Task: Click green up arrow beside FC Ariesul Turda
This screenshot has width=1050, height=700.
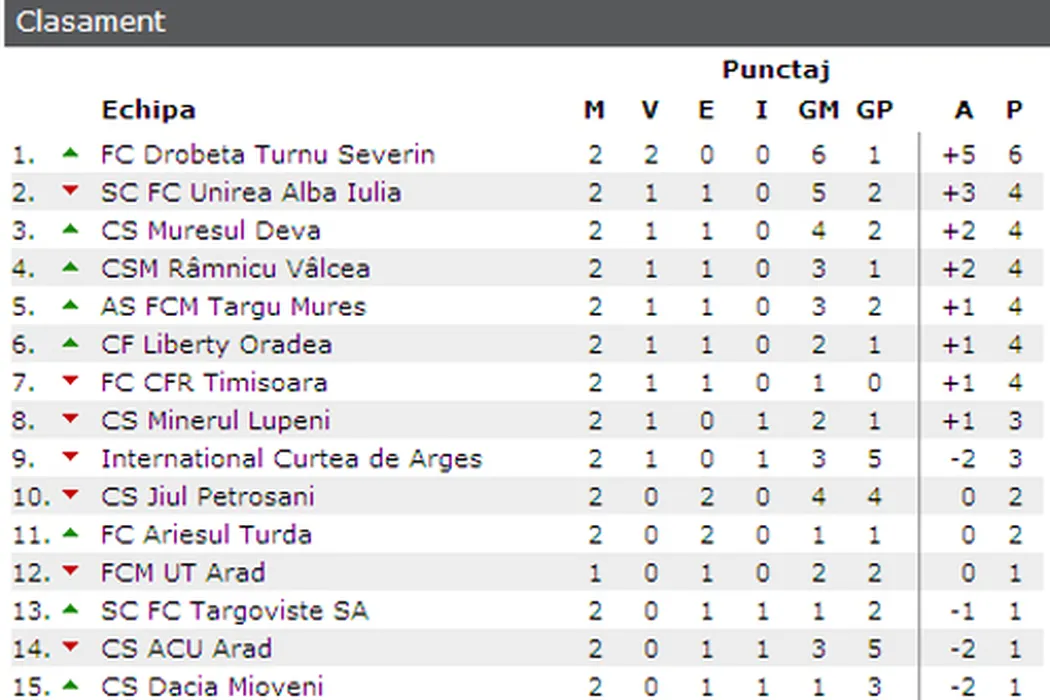Action: [x=69, y=533]
